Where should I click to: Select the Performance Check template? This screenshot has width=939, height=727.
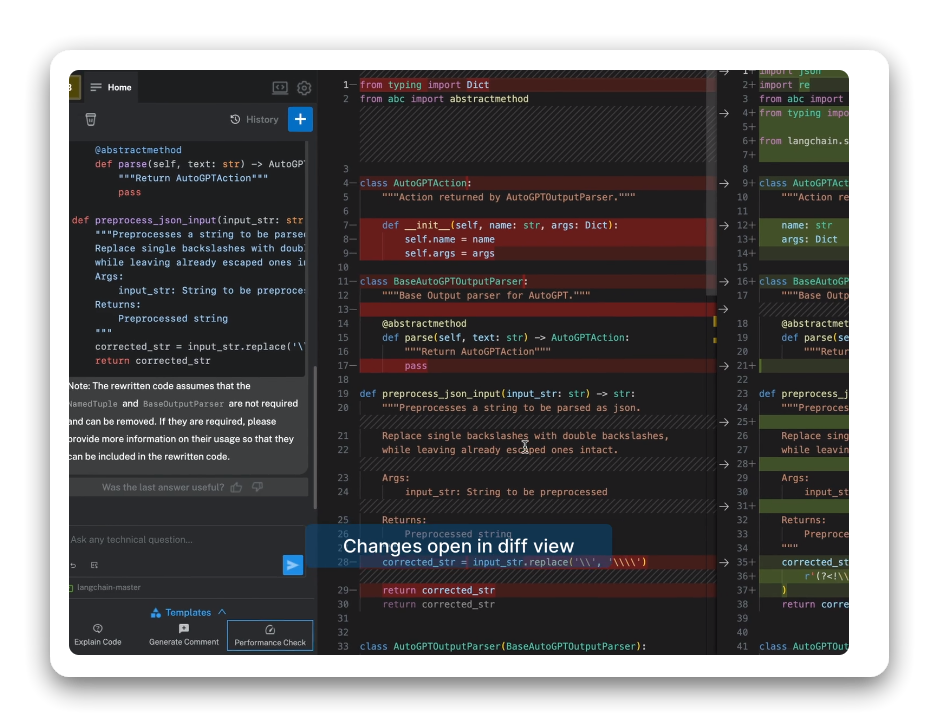pos(270,635)
